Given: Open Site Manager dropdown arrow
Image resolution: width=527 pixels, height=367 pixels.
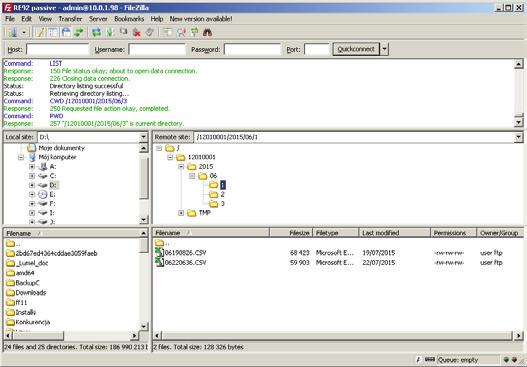Looking at the screenshot, I should click(x=24, y=32).
